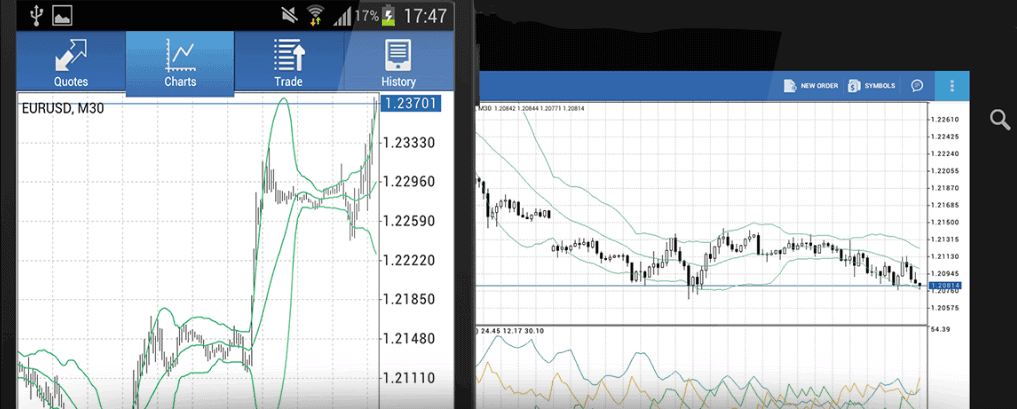This screenshot has width=1017, height=409.
Task: Click the Symbols dollar icon
Action: coord(854,86)
